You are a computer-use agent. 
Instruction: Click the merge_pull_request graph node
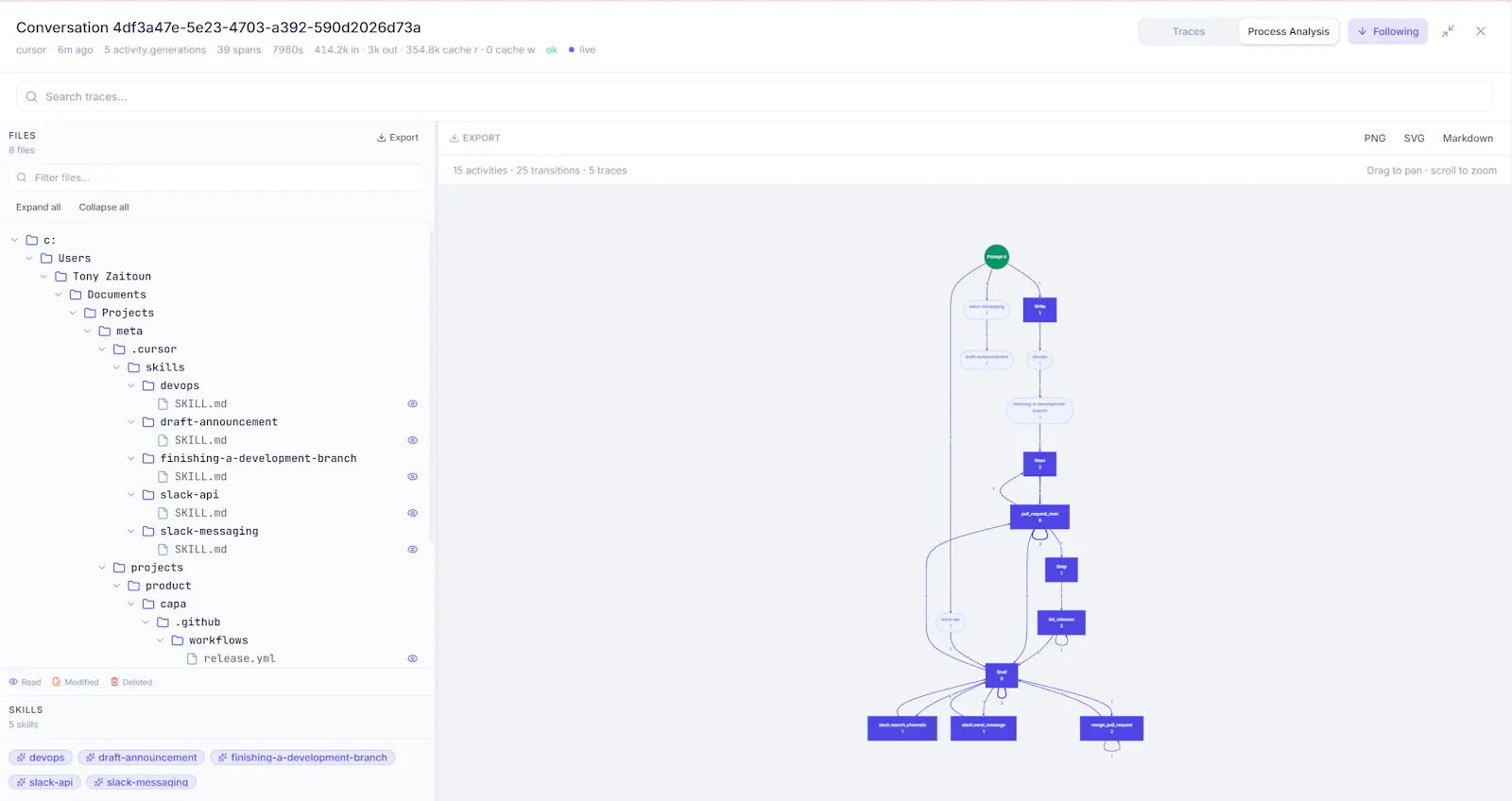1111,728
